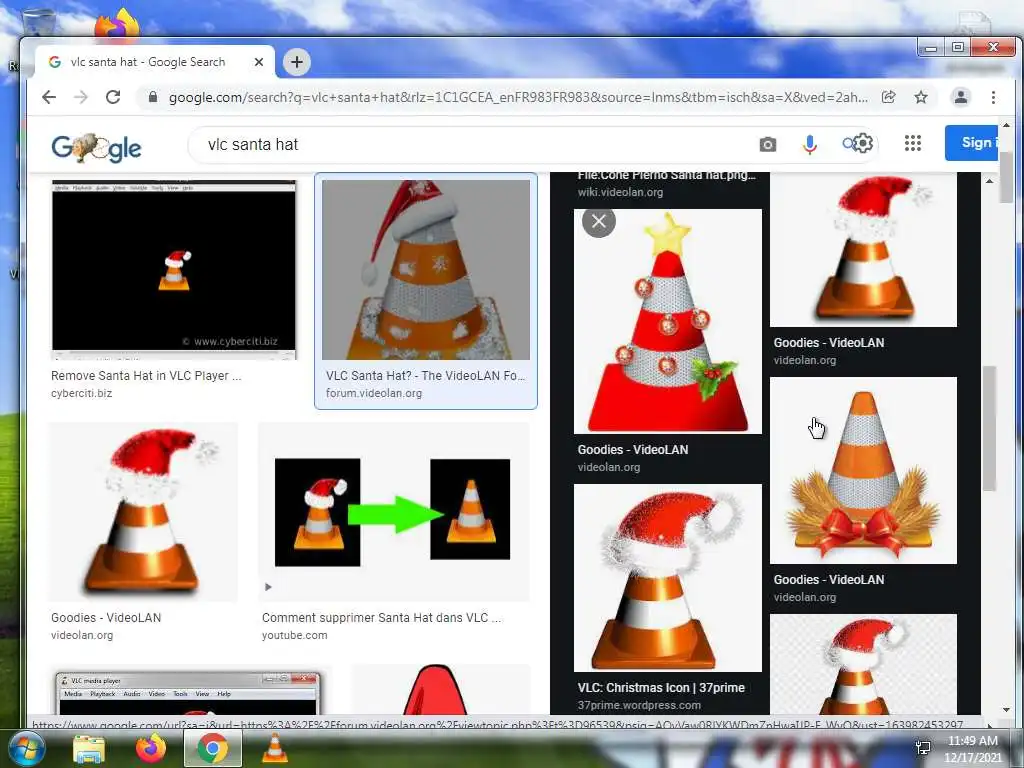Click 'youtube.com' source label
Image resolution: width=1024 pixels, height=768 pixels.
tap(295, 635)
